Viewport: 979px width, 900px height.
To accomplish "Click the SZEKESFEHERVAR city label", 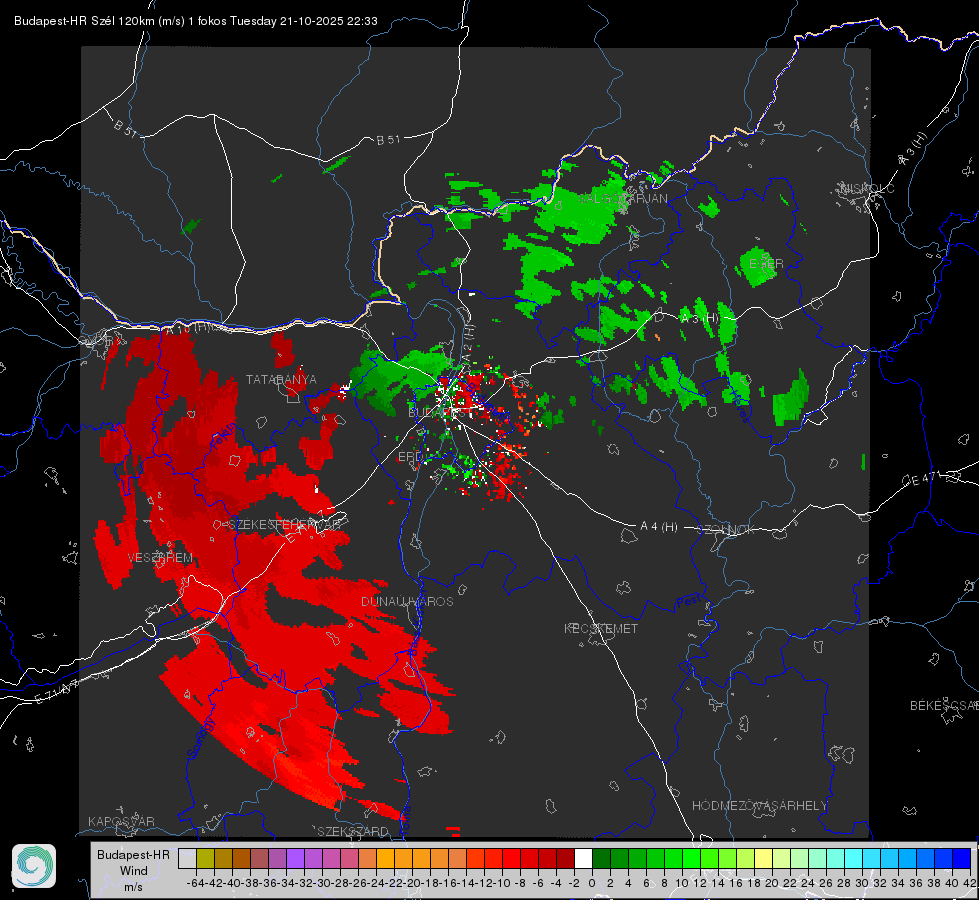I will pyautogui.click(x=285, y=525).
